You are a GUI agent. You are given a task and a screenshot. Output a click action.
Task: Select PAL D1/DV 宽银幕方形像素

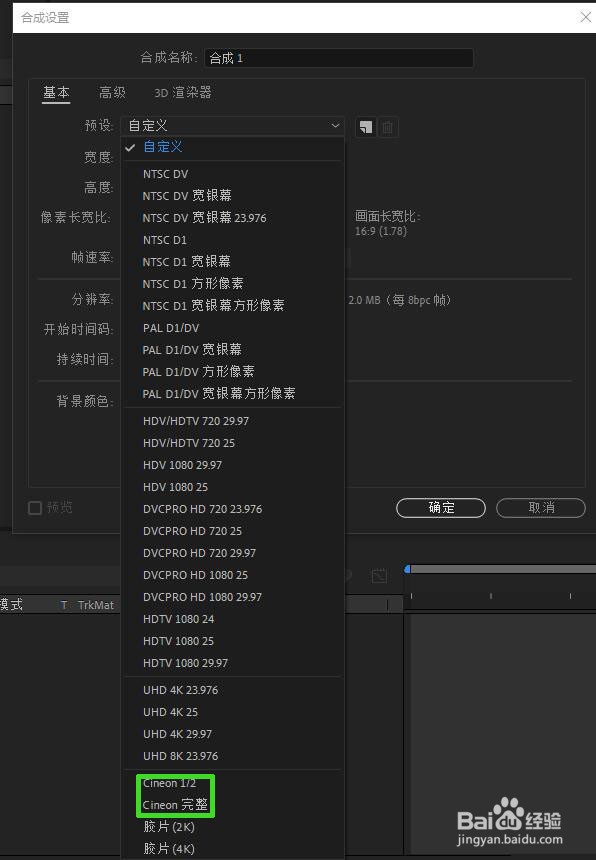coord(233,394)
